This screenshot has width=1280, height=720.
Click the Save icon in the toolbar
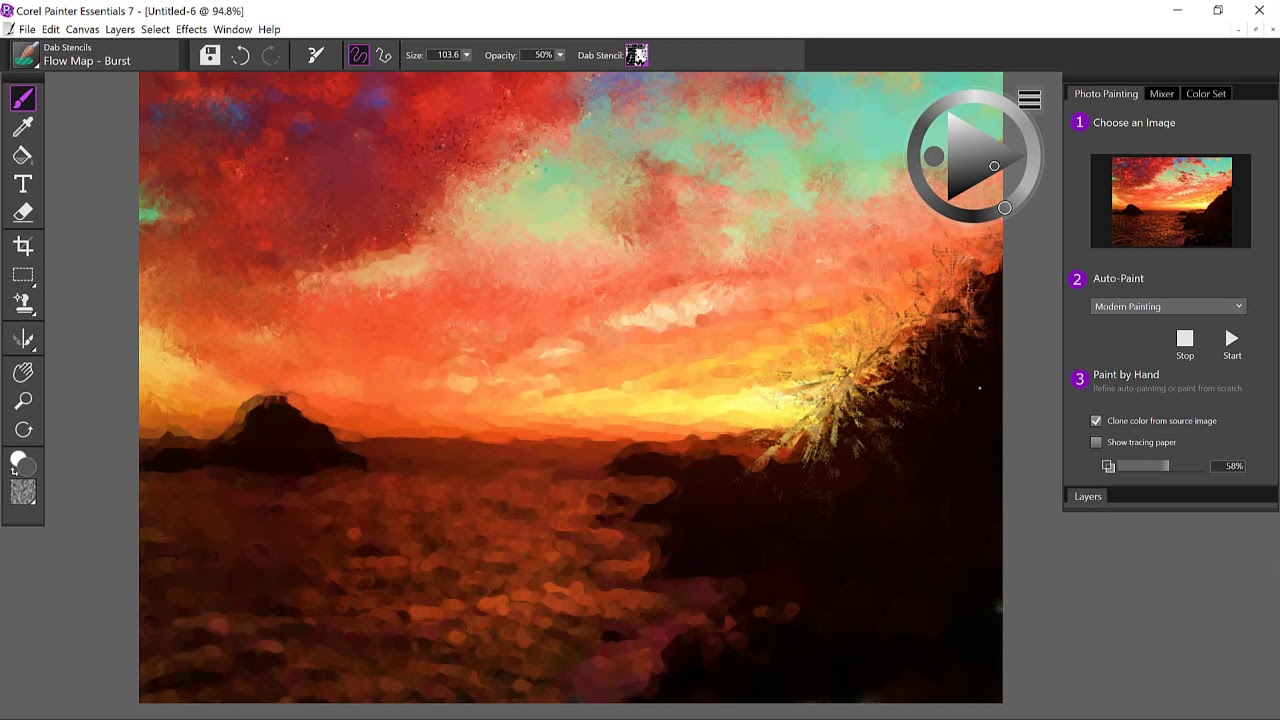click(x=209, y=55)
